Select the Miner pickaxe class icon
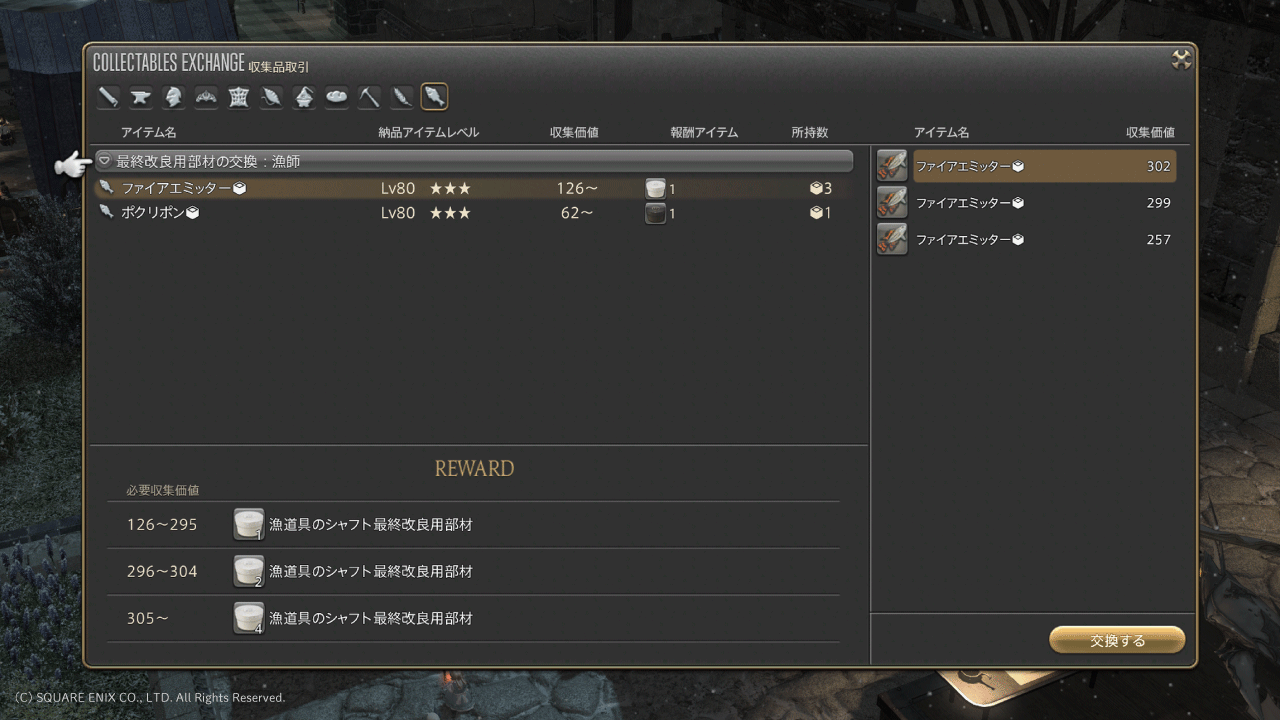The width and height of the screenshot is (1280, 720). point(369,97)
